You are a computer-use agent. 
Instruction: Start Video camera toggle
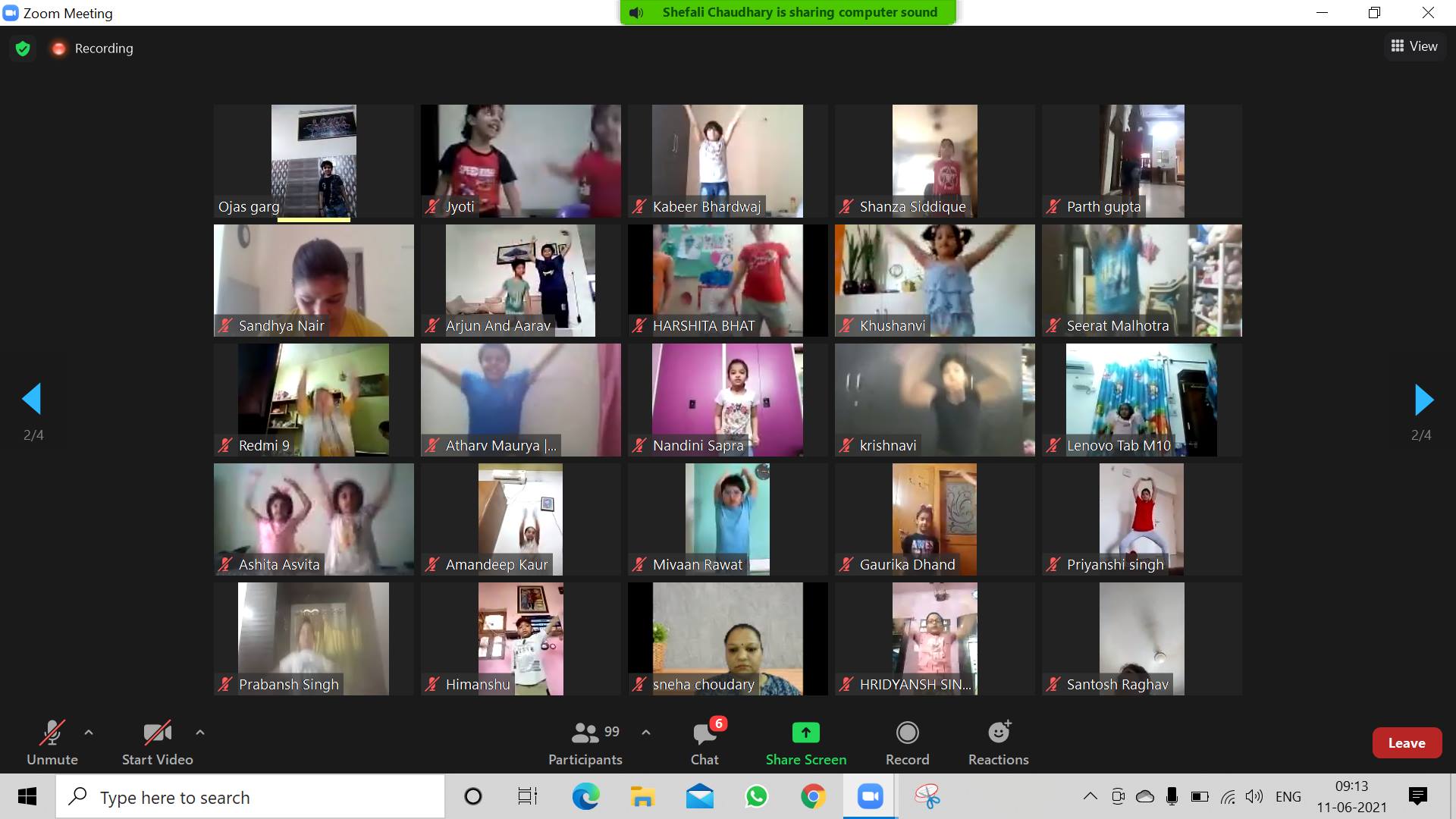point(158,743)
